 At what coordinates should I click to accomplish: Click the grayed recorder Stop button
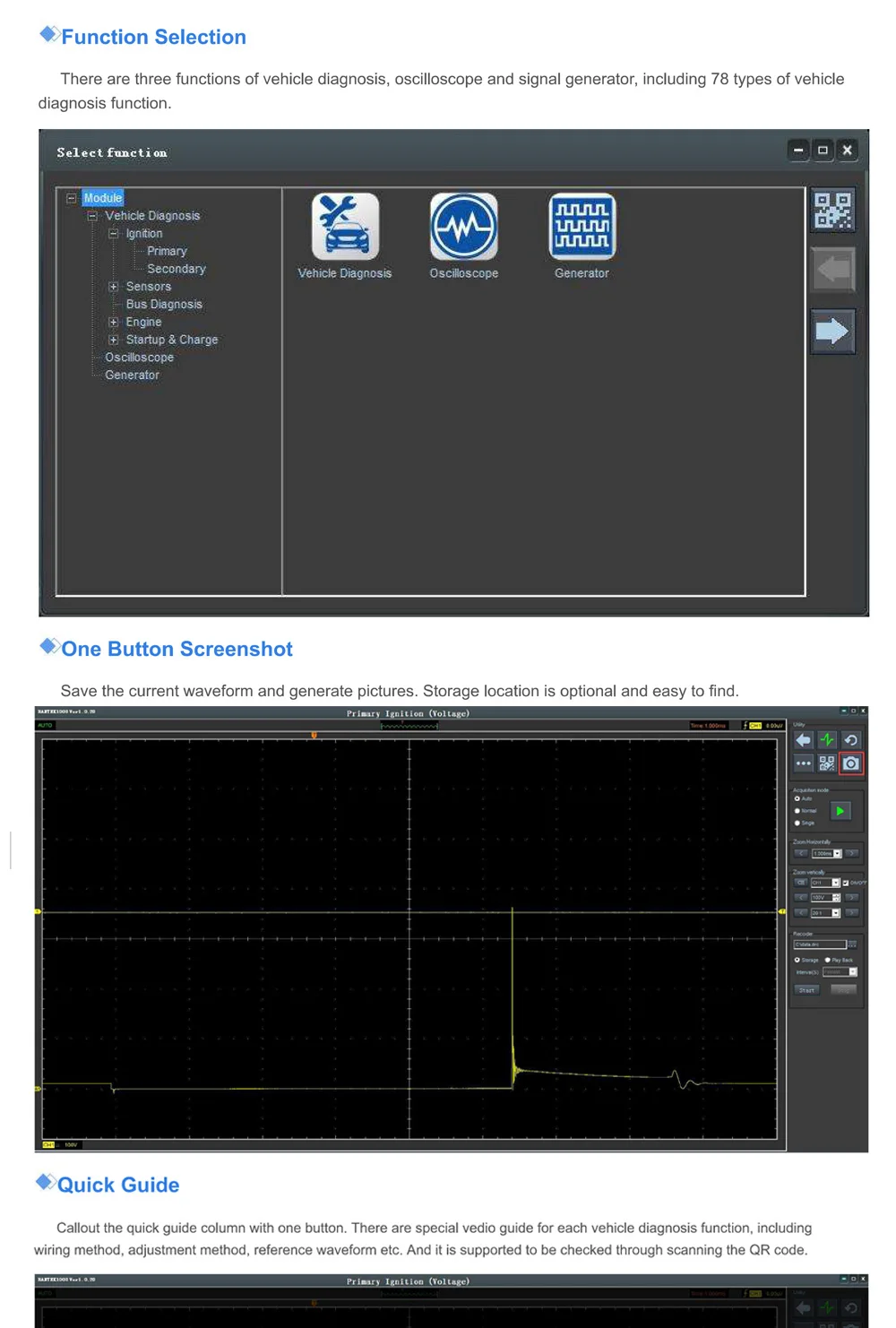(x=844, y=990)
